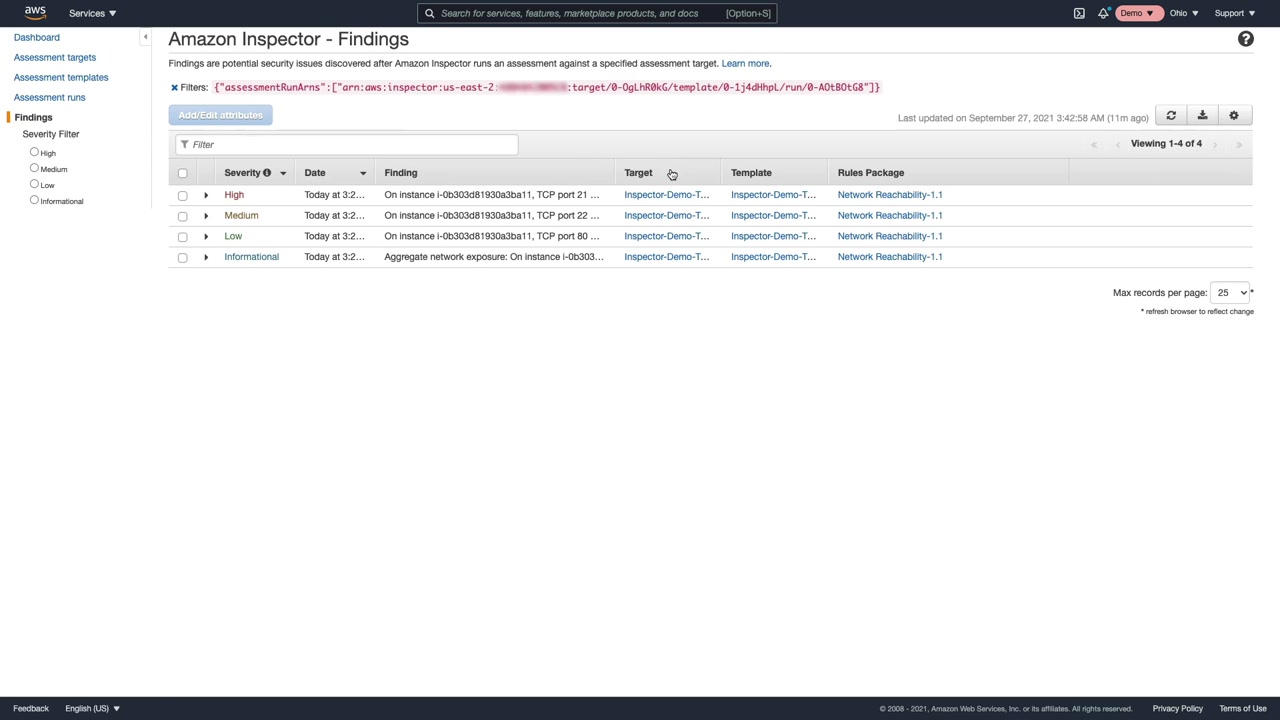Open Assessment targets in sidebar
Viewport: 1280px width, 720px height.
click(55, 57)
